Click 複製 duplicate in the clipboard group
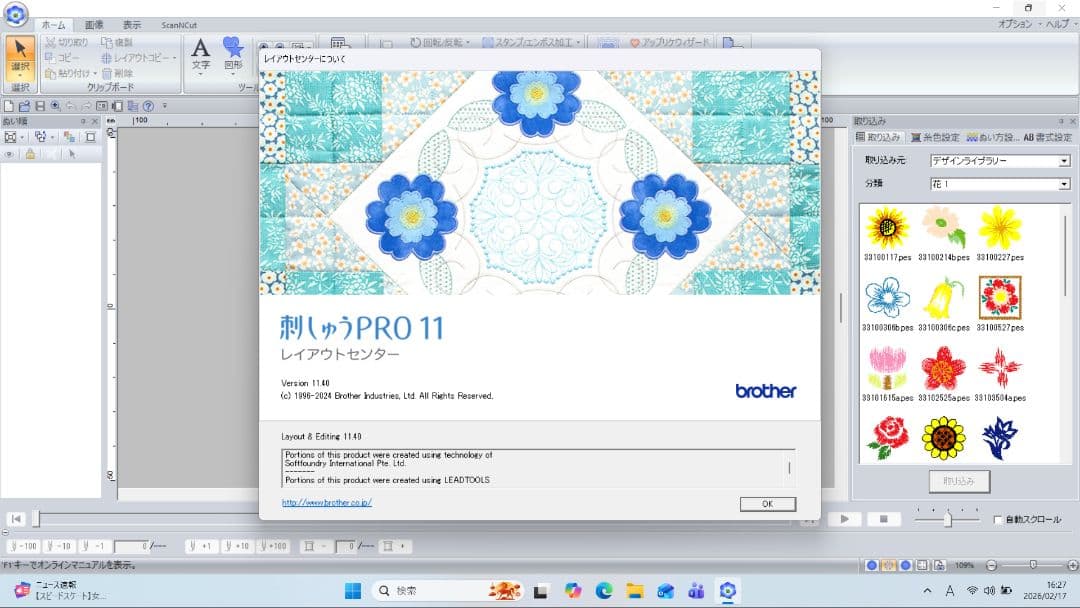The height and width of the screenshot is (608, 1080). 117,42
